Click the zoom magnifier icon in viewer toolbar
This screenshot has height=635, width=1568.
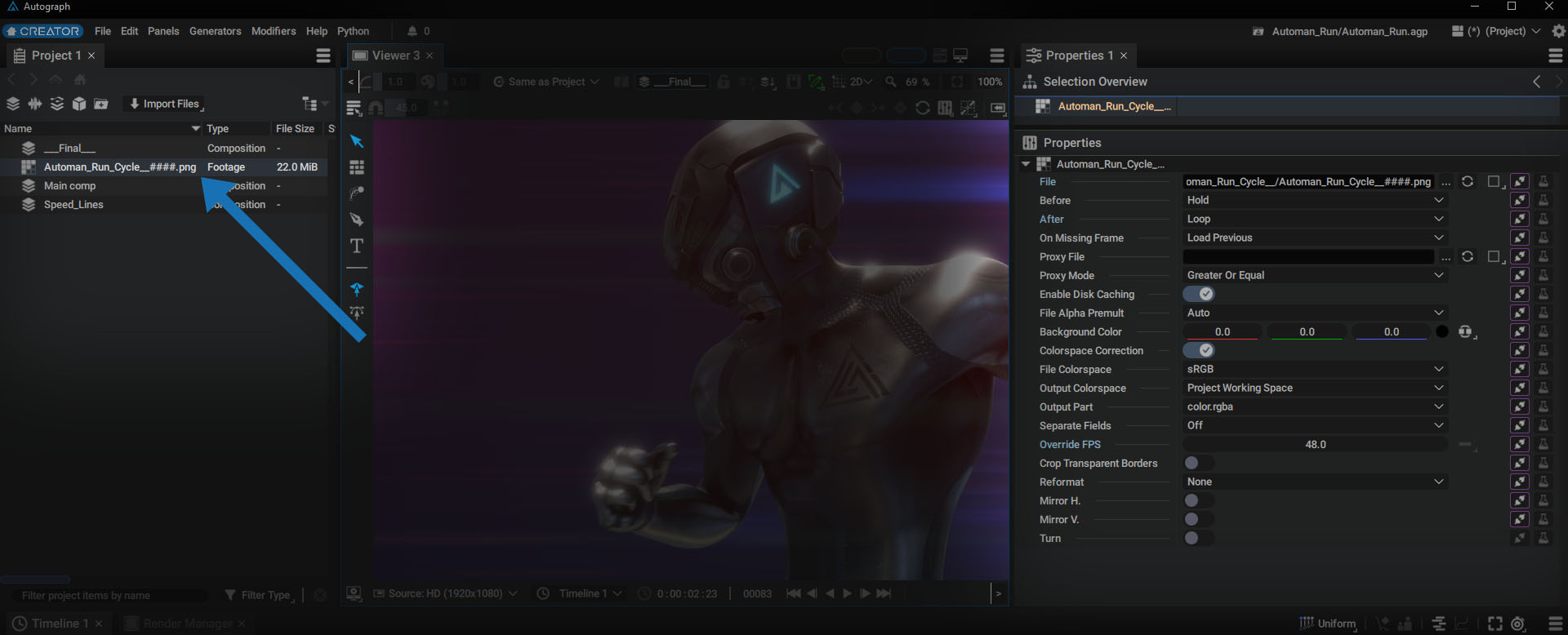(x=891, y=82)
